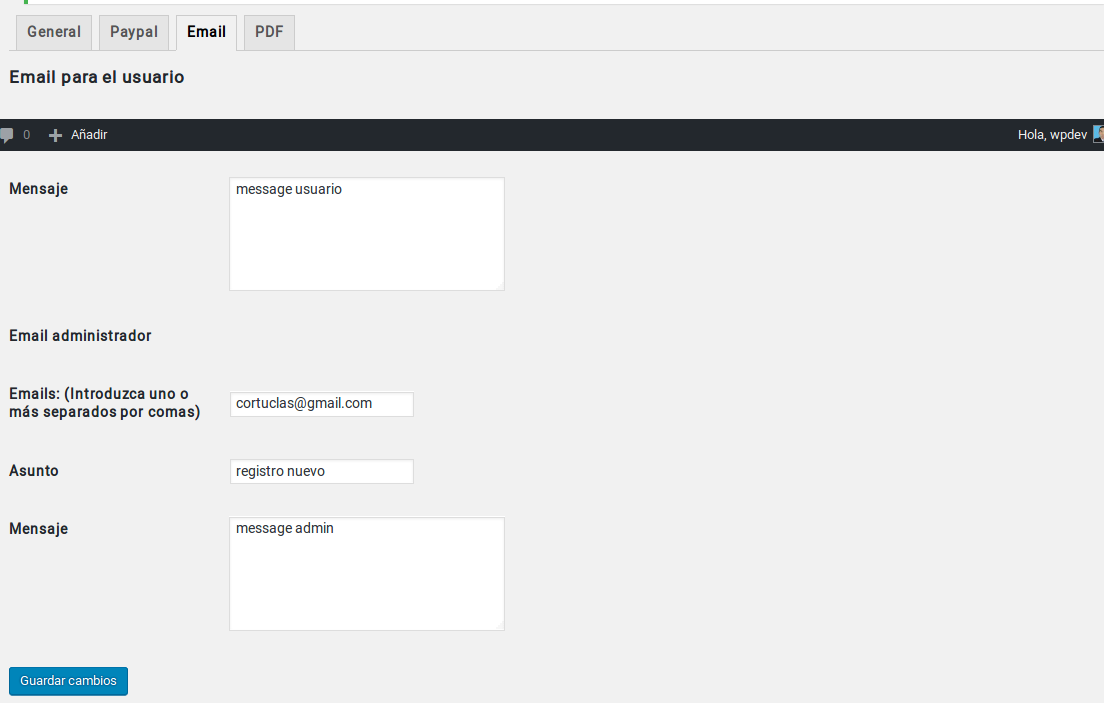
Task: Grab resize handle of message admin textarea
Action: pos(500,626)
